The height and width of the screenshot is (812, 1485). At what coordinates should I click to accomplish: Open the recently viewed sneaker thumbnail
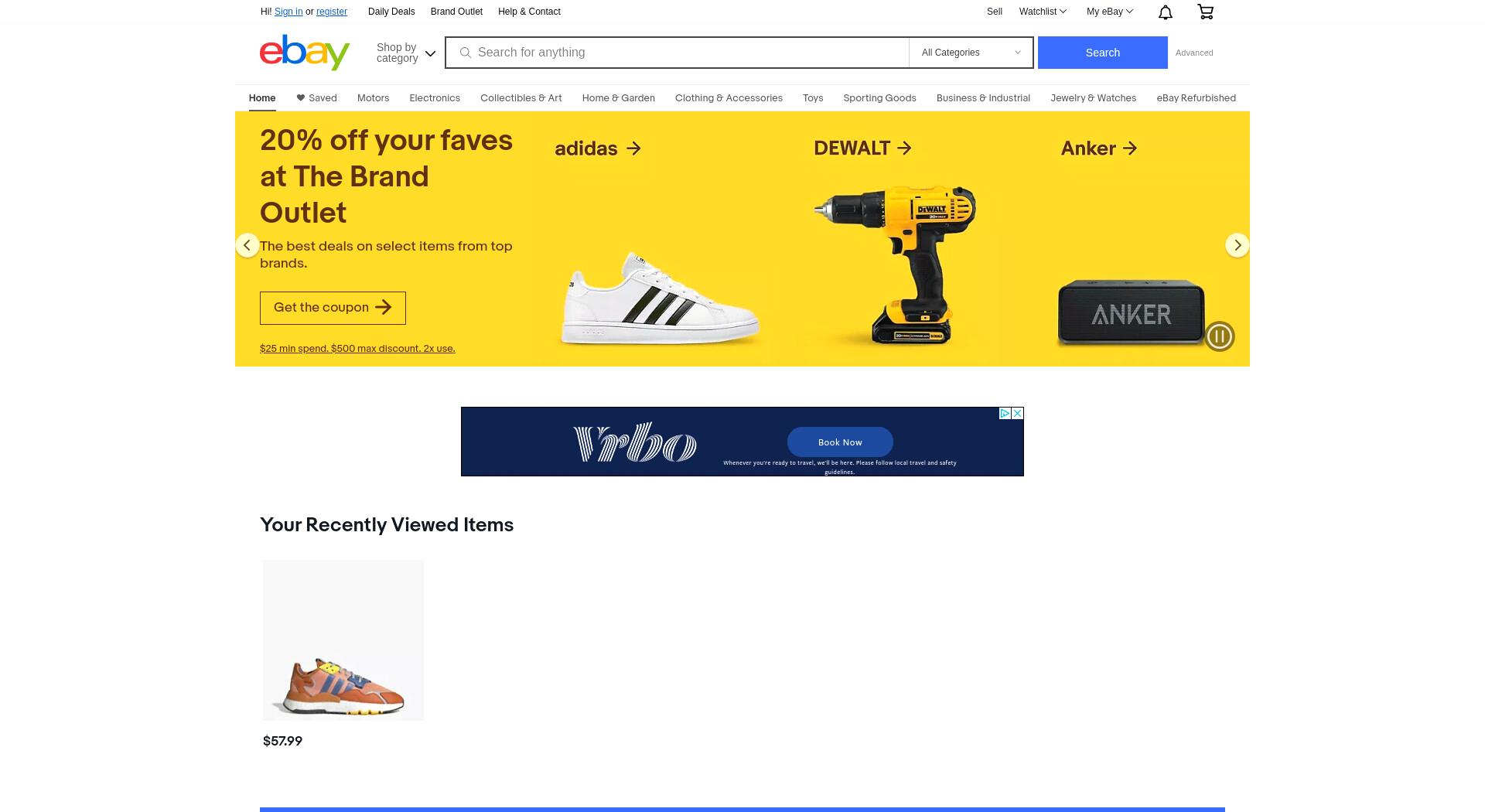(x=343, y=640)
